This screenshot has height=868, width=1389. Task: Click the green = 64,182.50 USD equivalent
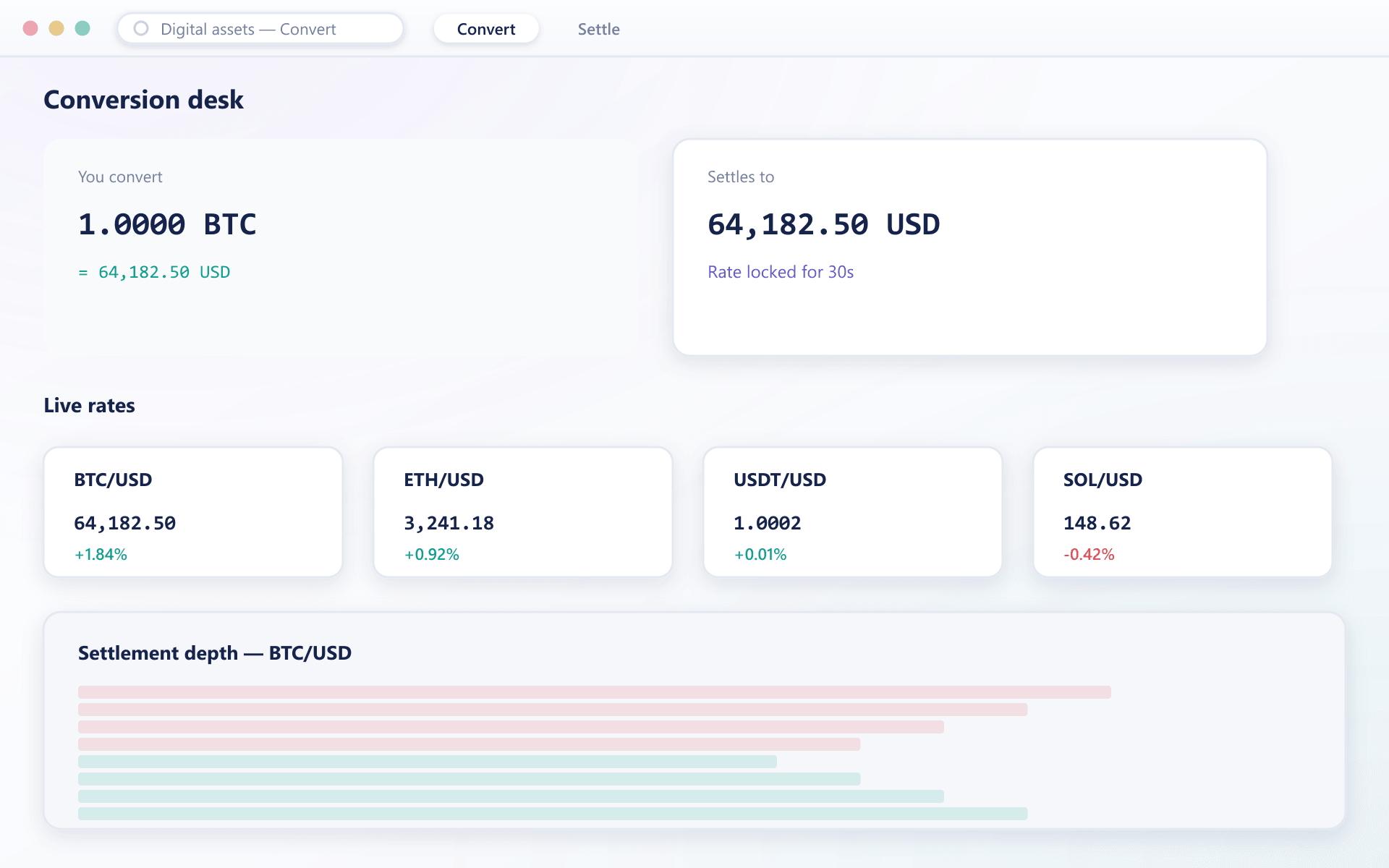154,272
